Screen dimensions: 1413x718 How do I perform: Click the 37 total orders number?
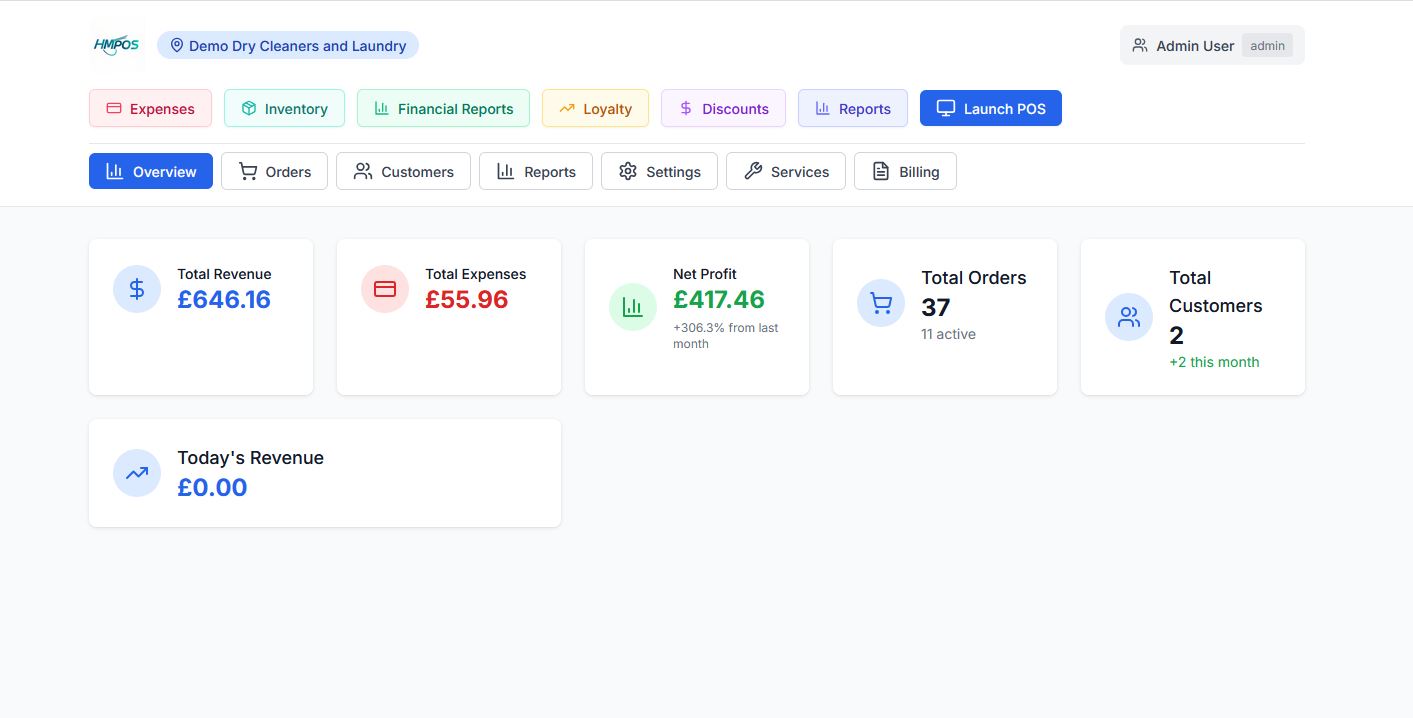pos(936,307)
